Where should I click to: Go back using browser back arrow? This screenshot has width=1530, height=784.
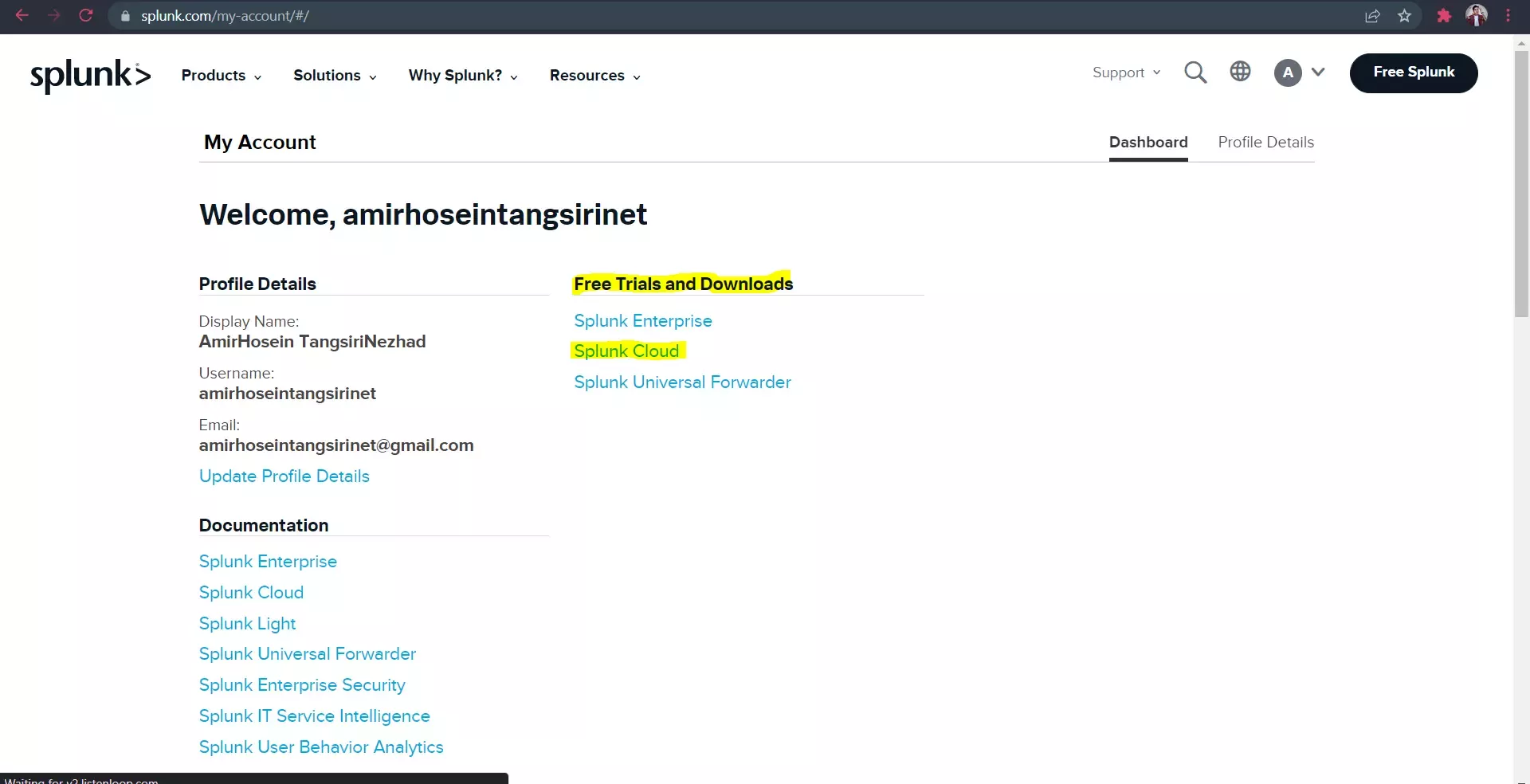tap(22, 15)
